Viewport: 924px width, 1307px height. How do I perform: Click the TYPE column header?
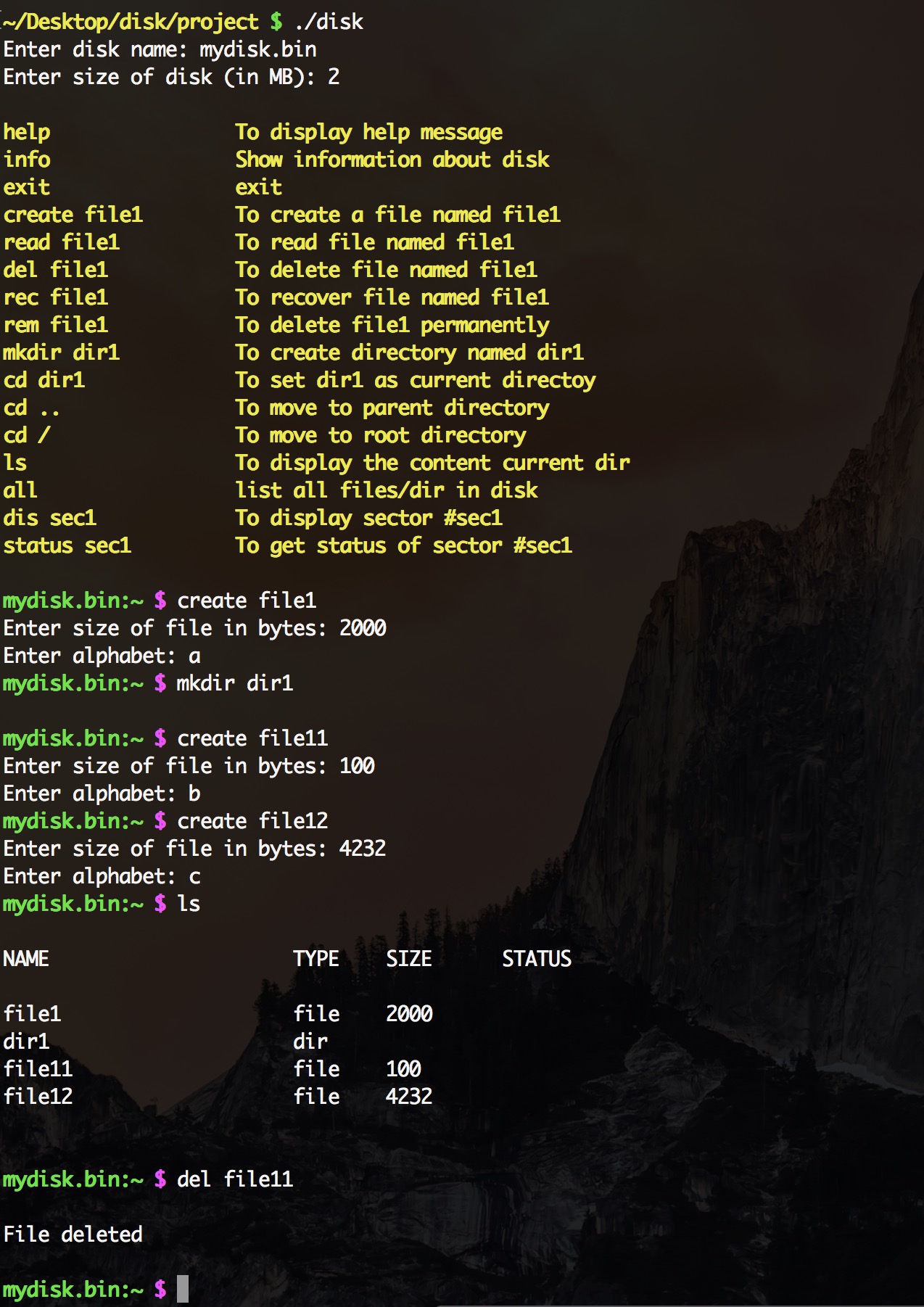click(316, 959)
